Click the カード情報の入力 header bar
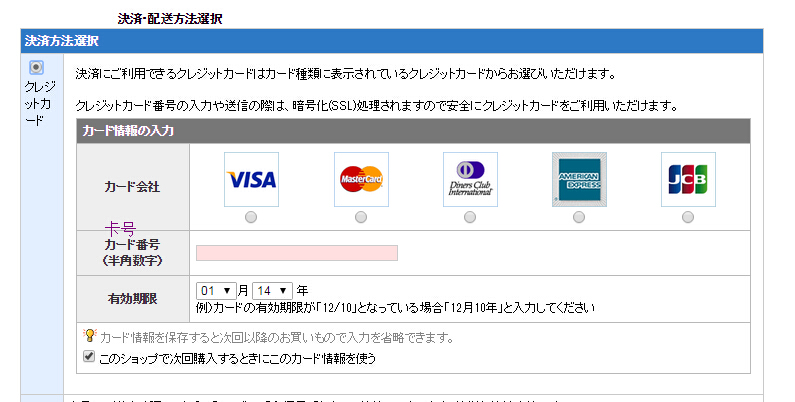795x402 pixels. pyautogui.click(x=130, y=131)
